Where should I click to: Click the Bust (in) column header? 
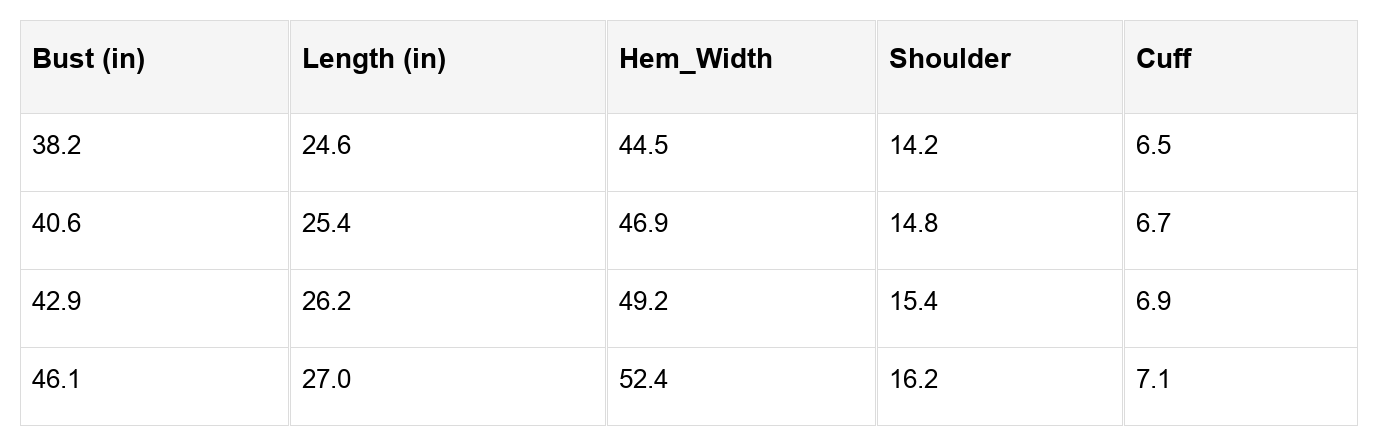(89, 59)
